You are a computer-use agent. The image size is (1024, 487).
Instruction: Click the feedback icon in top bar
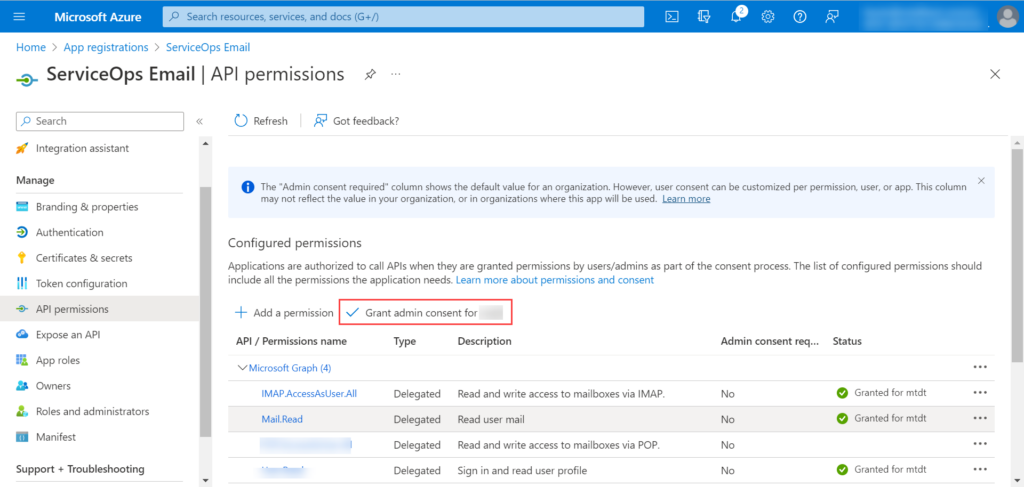(832, 16)
